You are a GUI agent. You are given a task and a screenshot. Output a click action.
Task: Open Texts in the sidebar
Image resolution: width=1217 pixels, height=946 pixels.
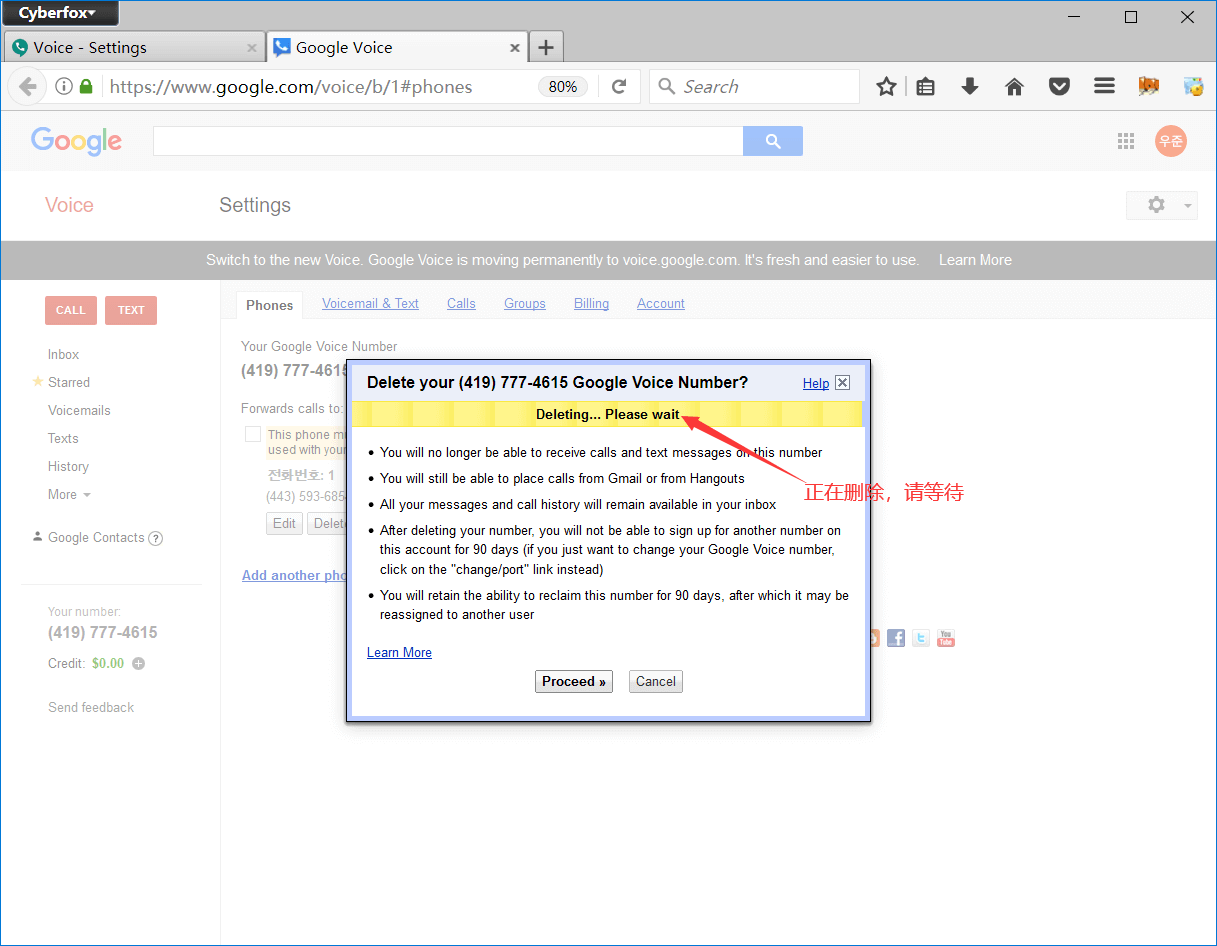63,438
